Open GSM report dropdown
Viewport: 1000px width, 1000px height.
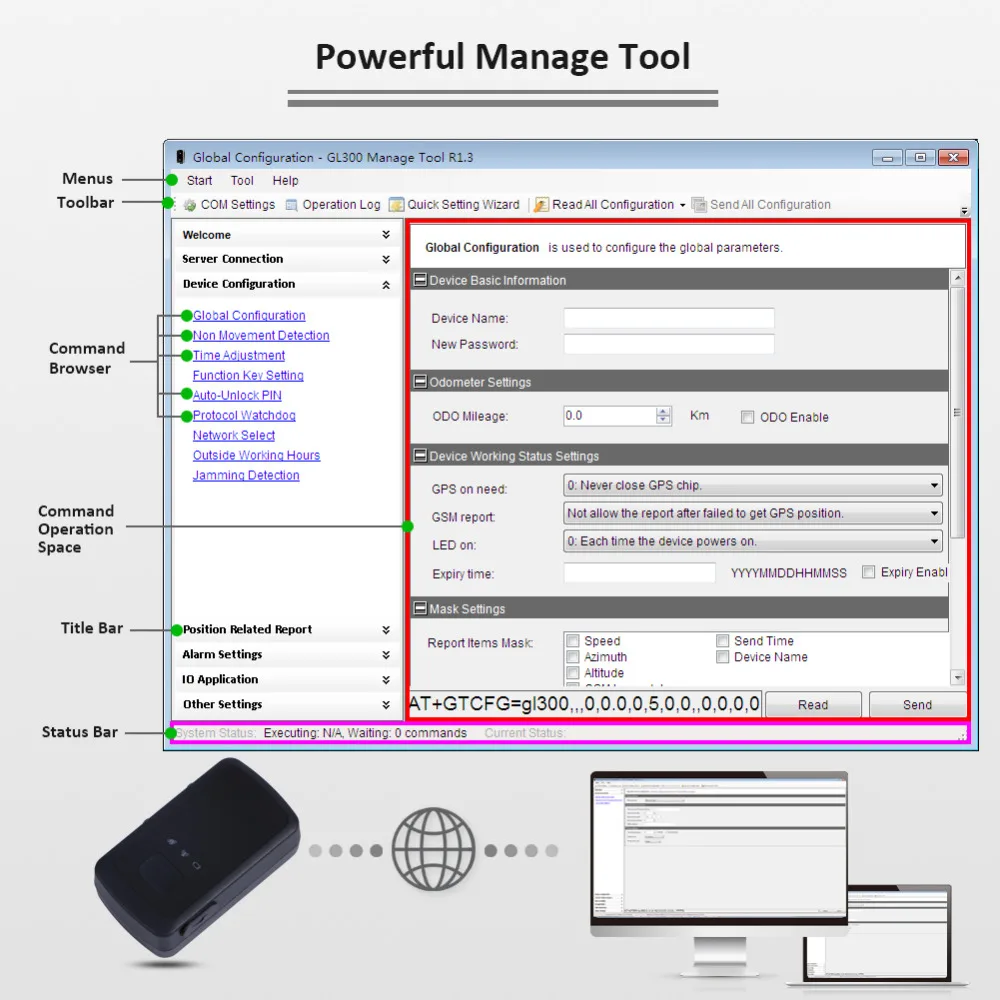(753, 513)
